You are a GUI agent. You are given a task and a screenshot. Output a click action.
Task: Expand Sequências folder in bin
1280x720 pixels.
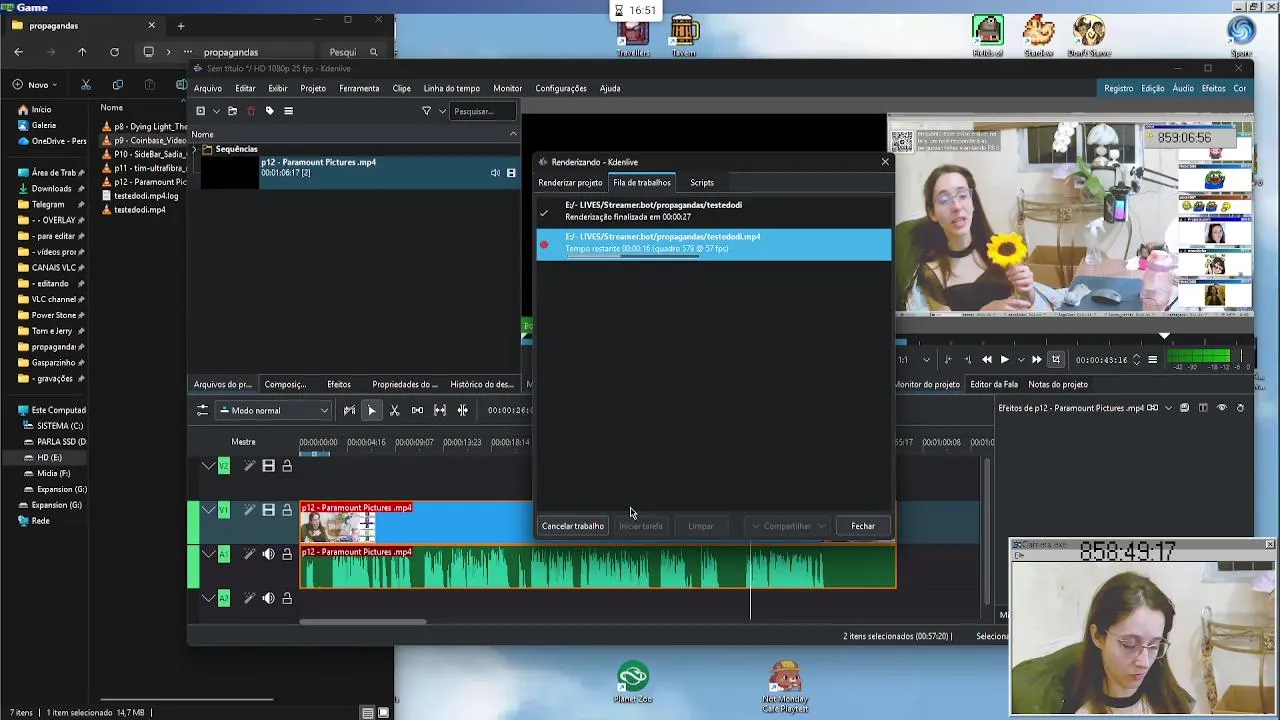[195, 149]
